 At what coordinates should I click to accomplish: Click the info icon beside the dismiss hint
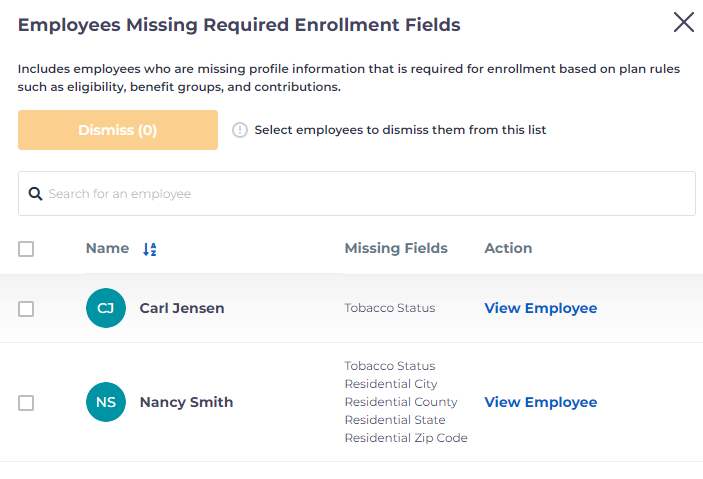240,130
